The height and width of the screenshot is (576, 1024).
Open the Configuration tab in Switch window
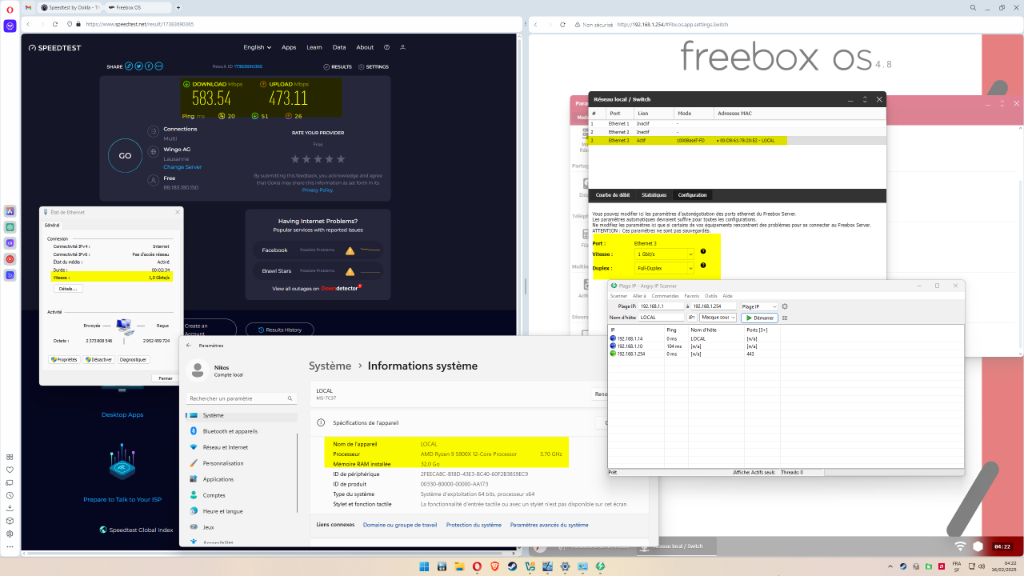coord(692,195)
